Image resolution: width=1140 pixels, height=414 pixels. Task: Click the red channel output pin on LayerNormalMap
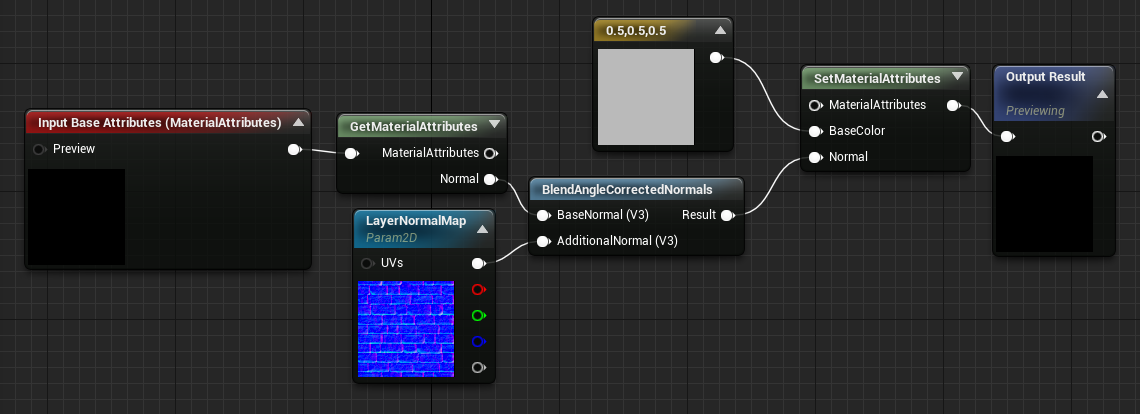pos(478,290)
